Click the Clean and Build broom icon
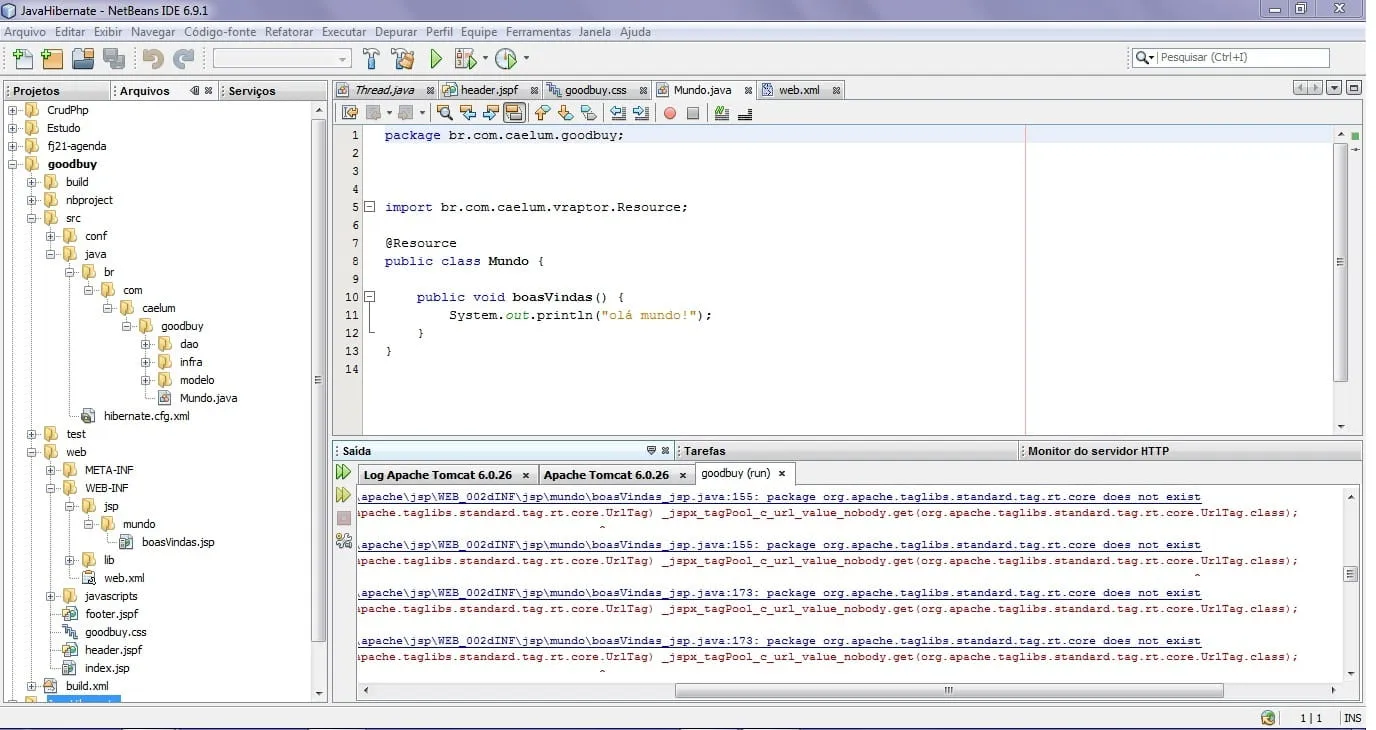 pyautogui.click(x=403, y=59)
